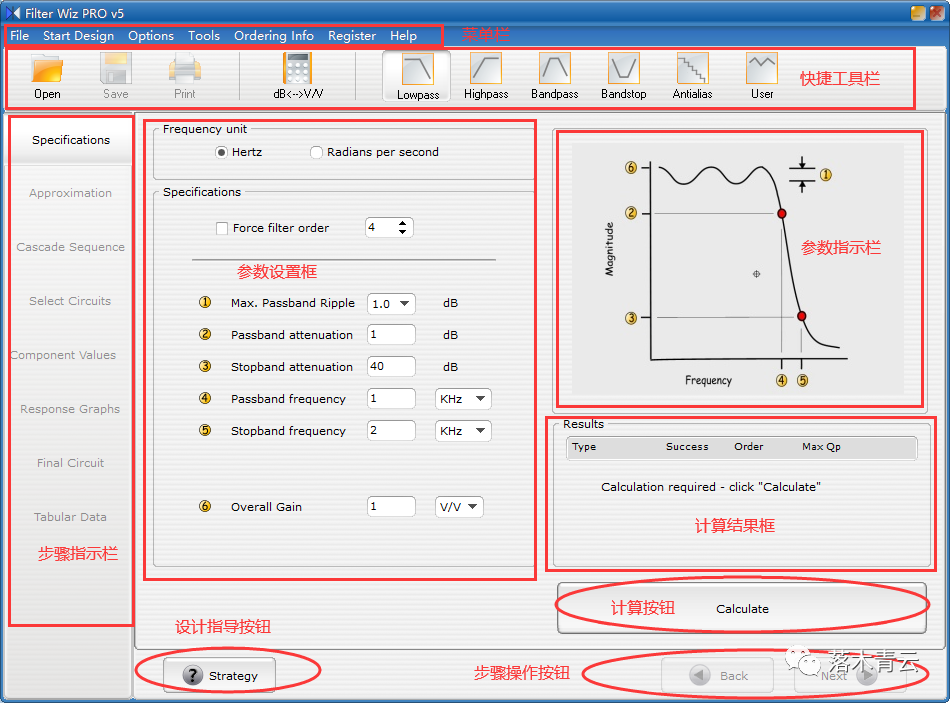This screenshot has width=950, height=703.
Task: Open the Ordering Info menu
Action: (274, 36)
